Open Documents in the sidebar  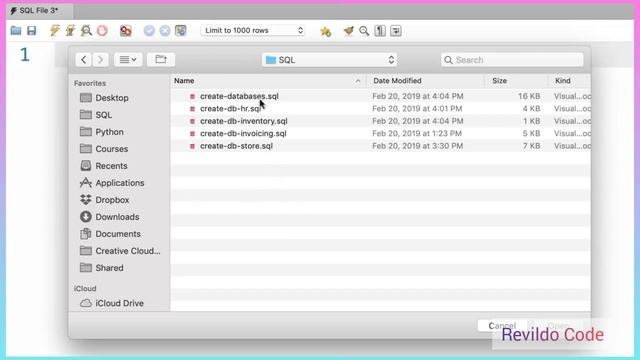click(x=110, y=234)
